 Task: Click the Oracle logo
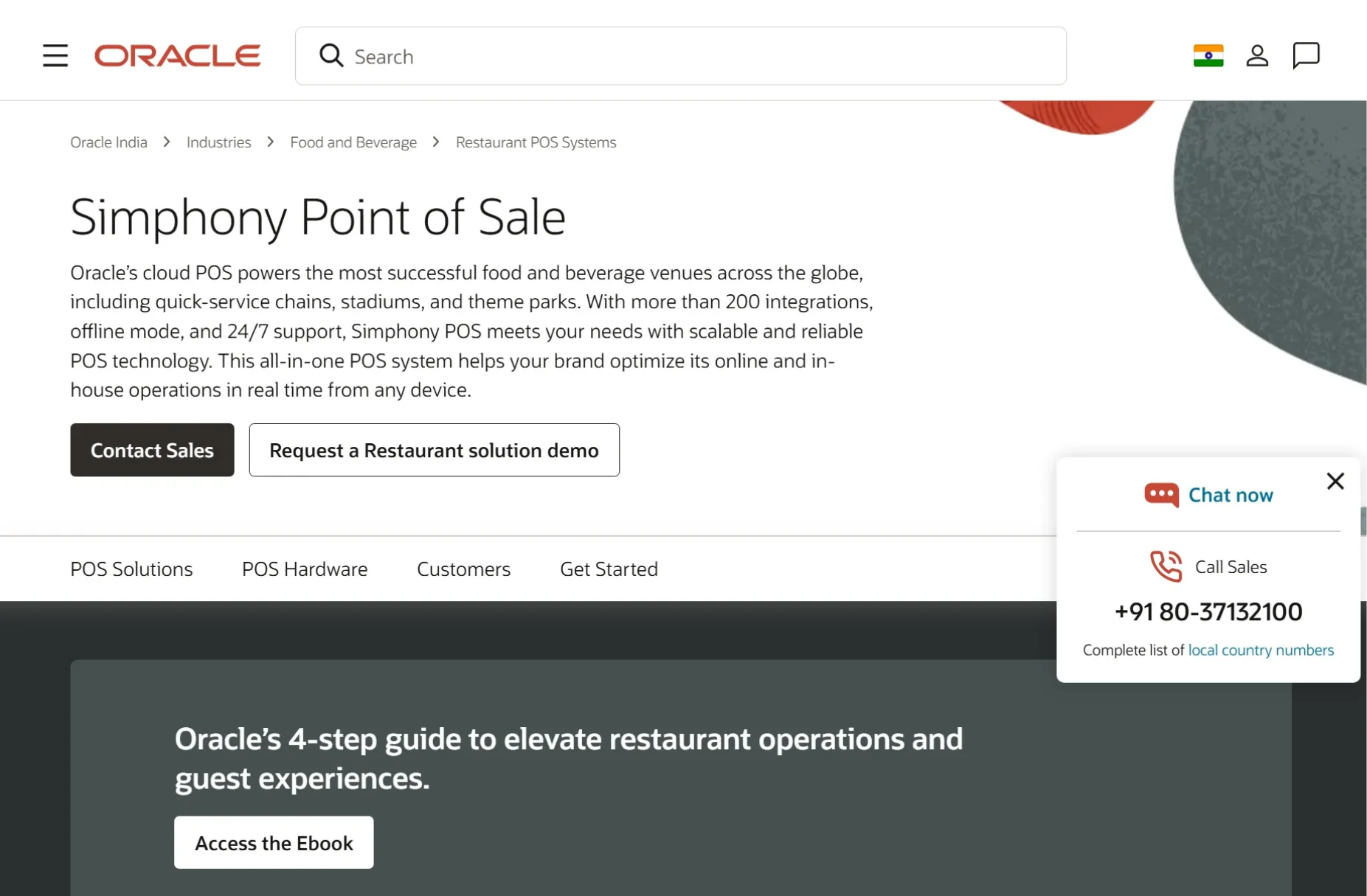[x=177, y=56]
